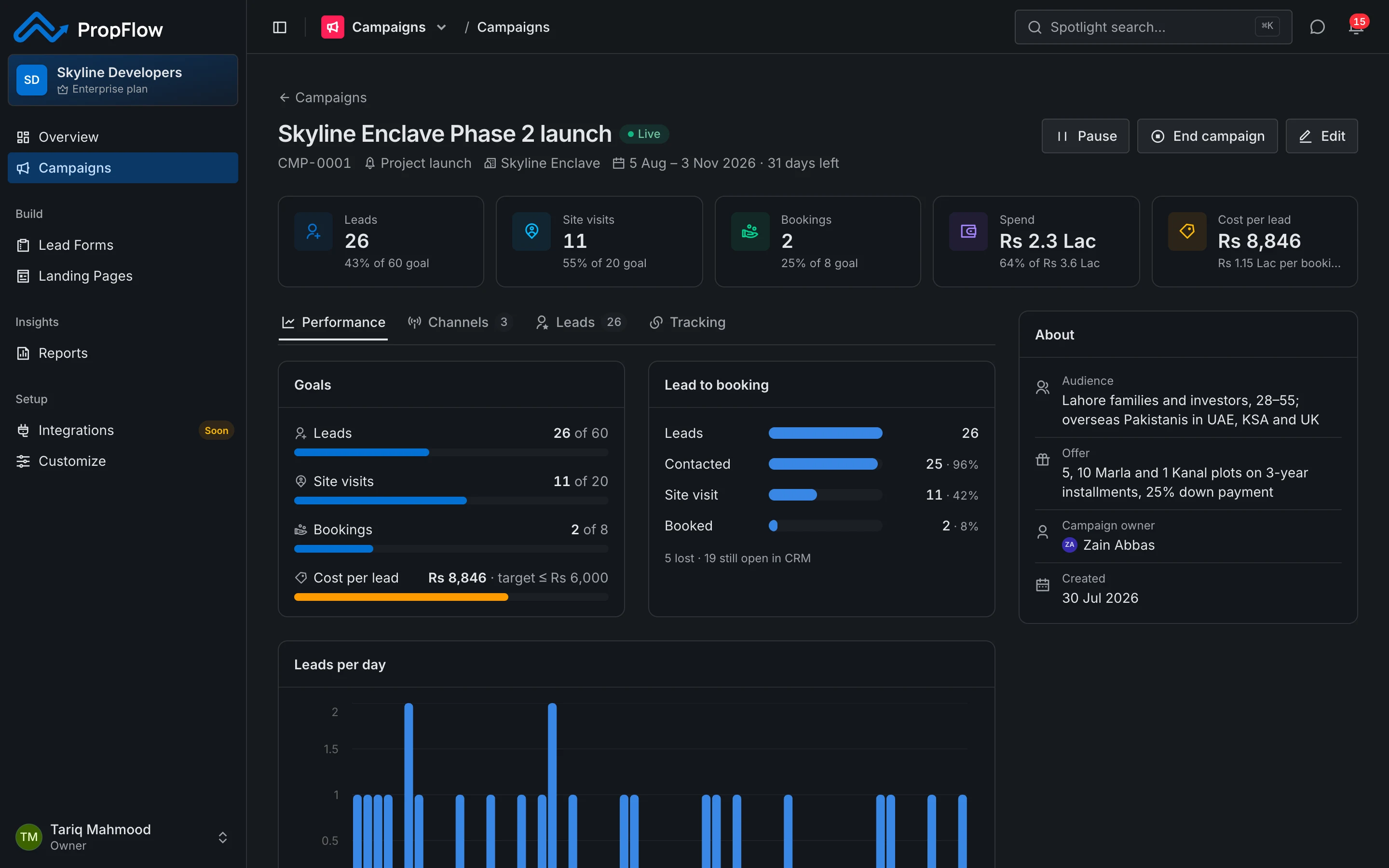
Task: Click the Live status badge
Action: [644, 134]
